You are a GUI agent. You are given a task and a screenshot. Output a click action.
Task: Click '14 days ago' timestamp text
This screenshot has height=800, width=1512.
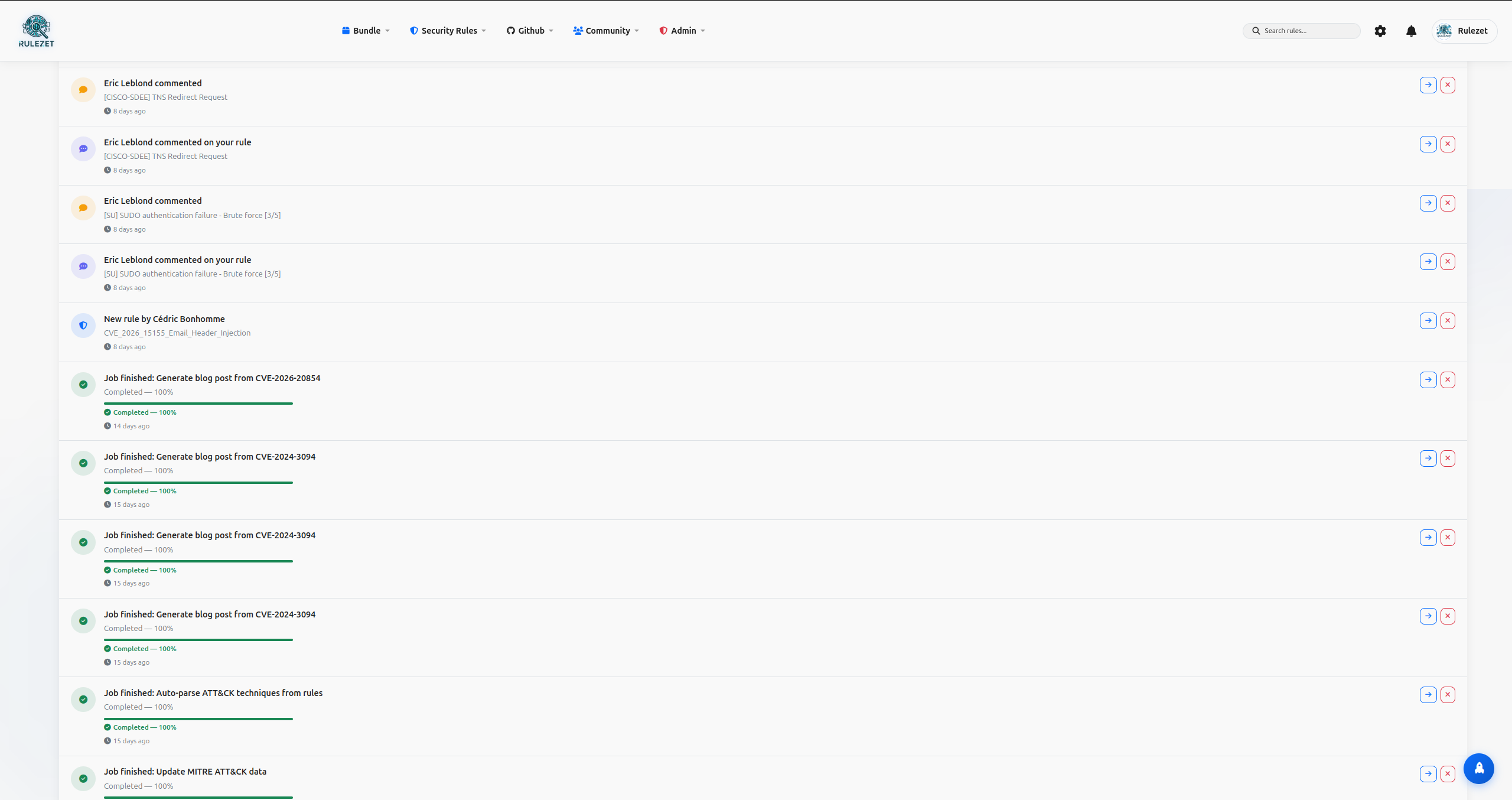click(131, 426)
